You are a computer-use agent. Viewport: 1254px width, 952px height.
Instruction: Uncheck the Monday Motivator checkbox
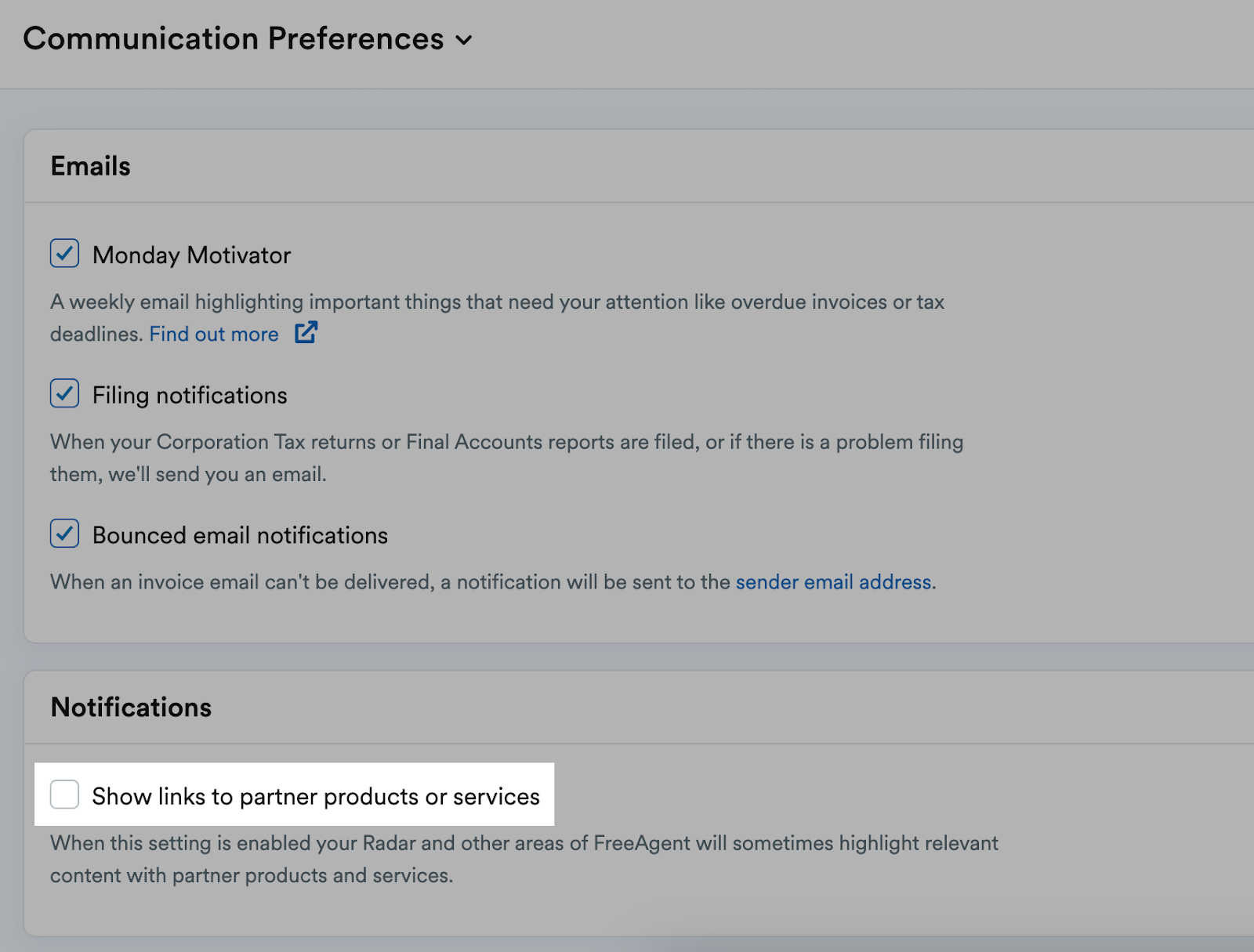(64, 253)
